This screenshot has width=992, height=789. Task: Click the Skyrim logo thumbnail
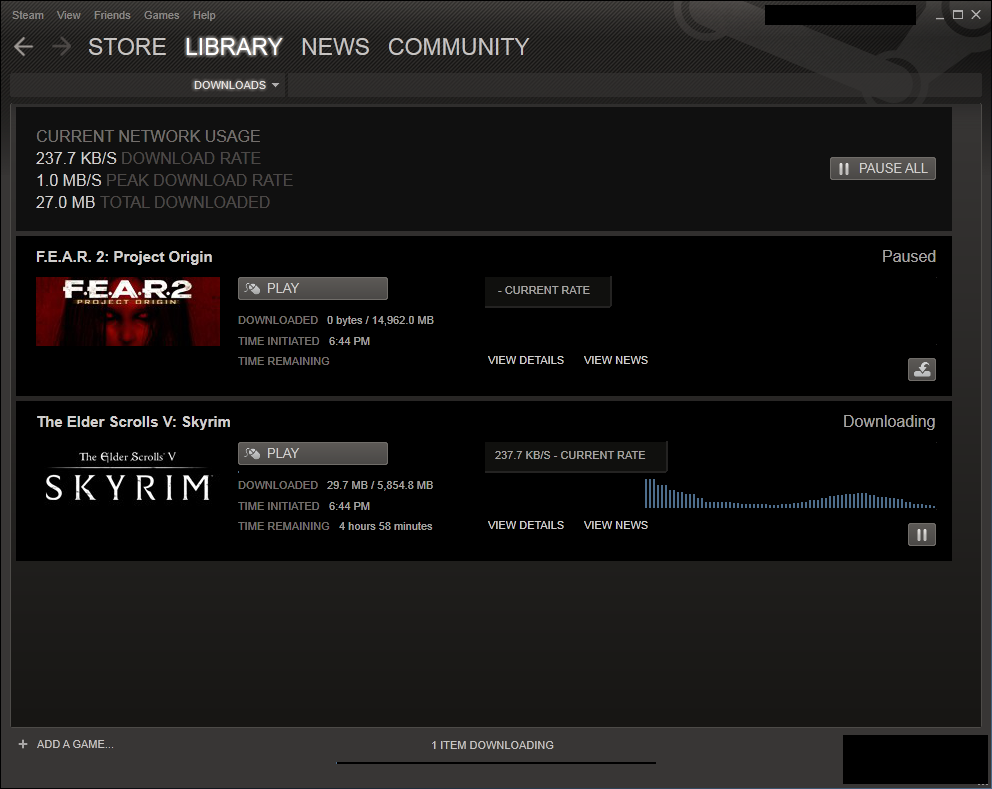(128, 476)
